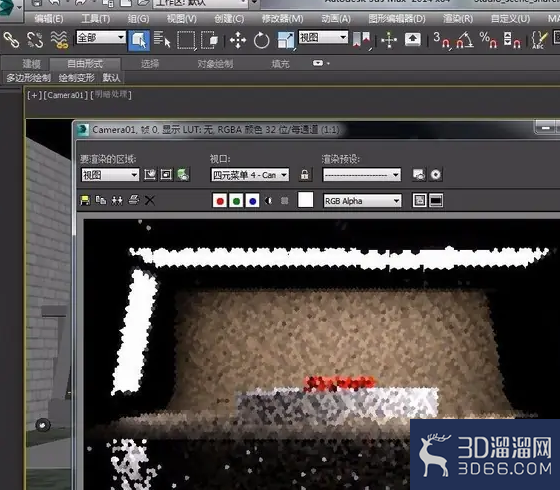560x490 pixels.
Task: Open the [Camera01] viewport label menu
Action: coord(66,95)
